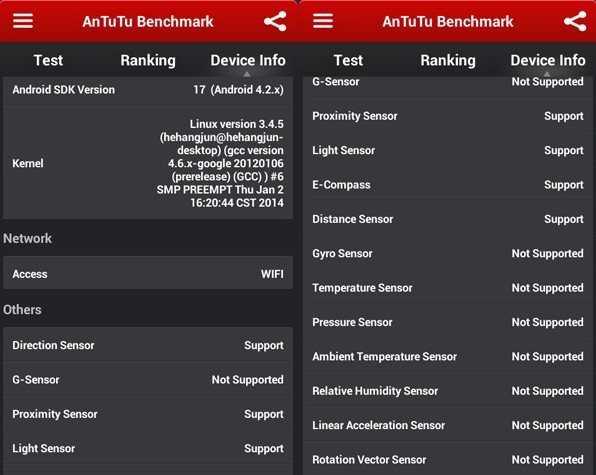Tap the Gyro Sensor row
The height and width of the screenshot is (475, 596).
(x=448, y=253)
